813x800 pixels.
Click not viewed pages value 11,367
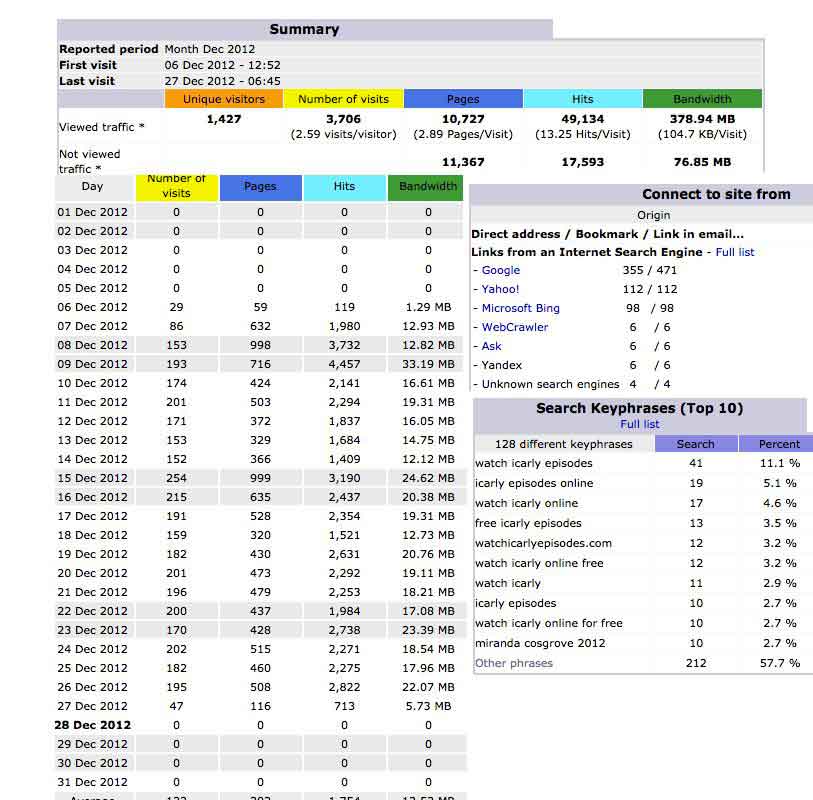coord(463,162)
